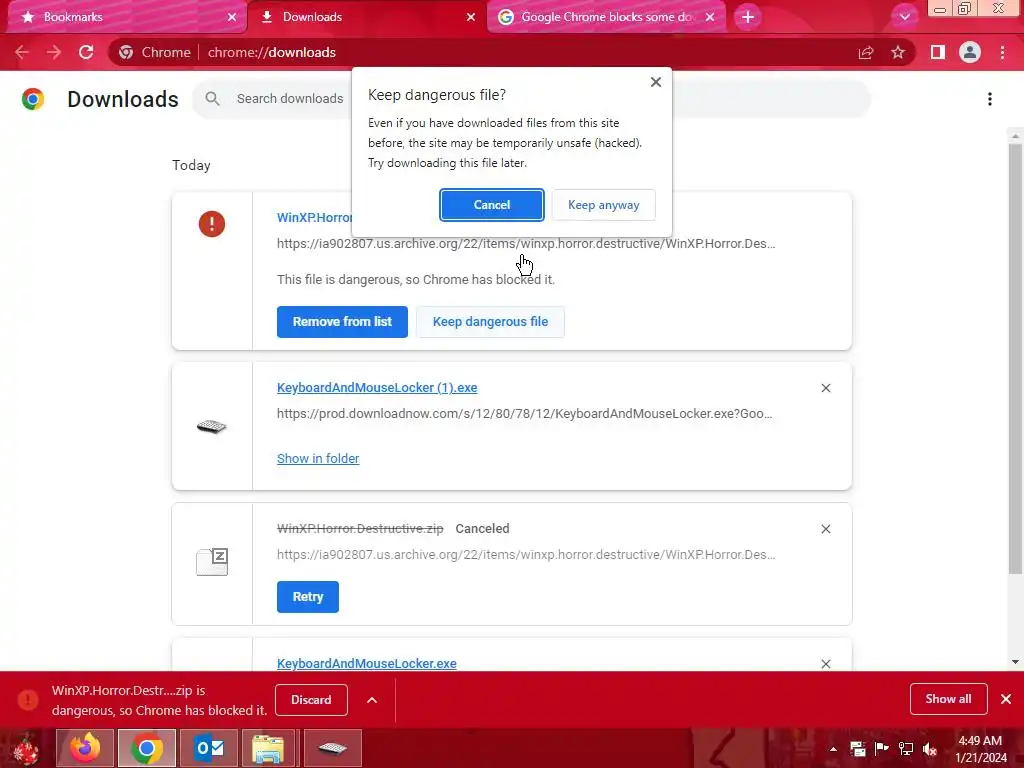Close the Downloads tab
Screen dimensions: 1024x768
click(471, 17)
